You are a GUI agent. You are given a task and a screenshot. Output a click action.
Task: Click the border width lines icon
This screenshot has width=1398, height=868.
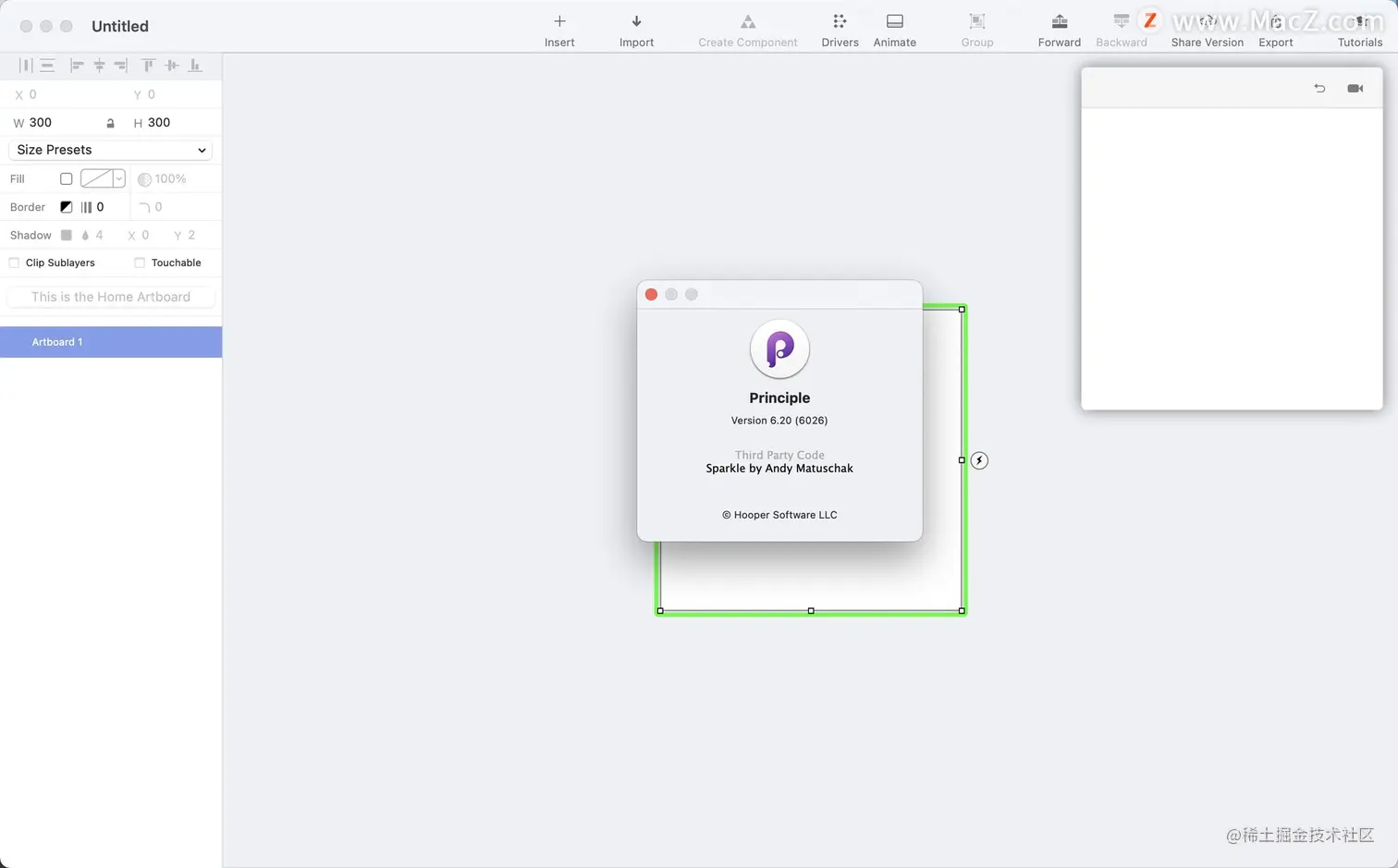click(x=86, y=207)
